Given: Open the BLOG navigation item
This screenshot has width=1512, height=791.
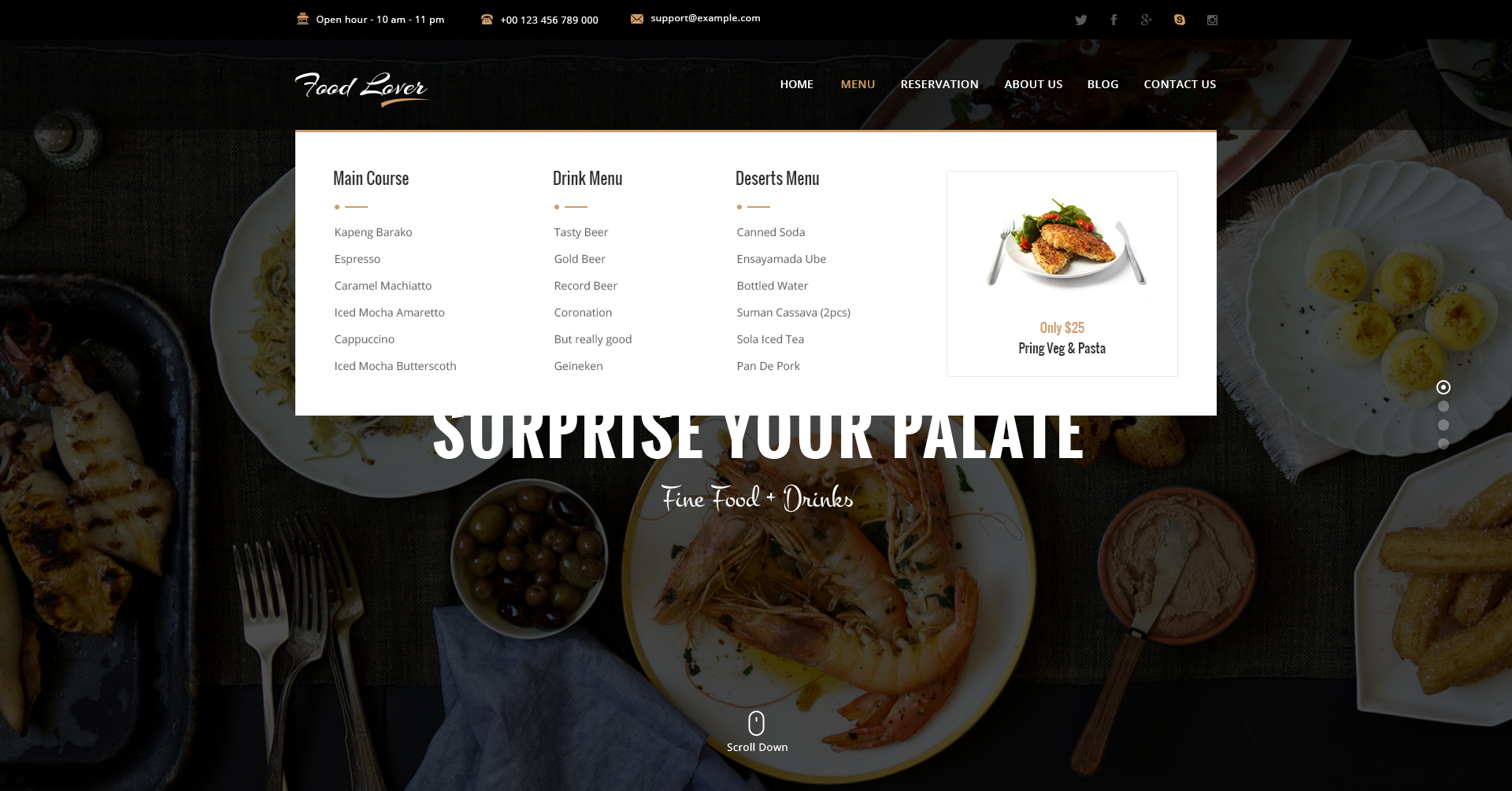Looking at the screenshot, I should 1102,84.
